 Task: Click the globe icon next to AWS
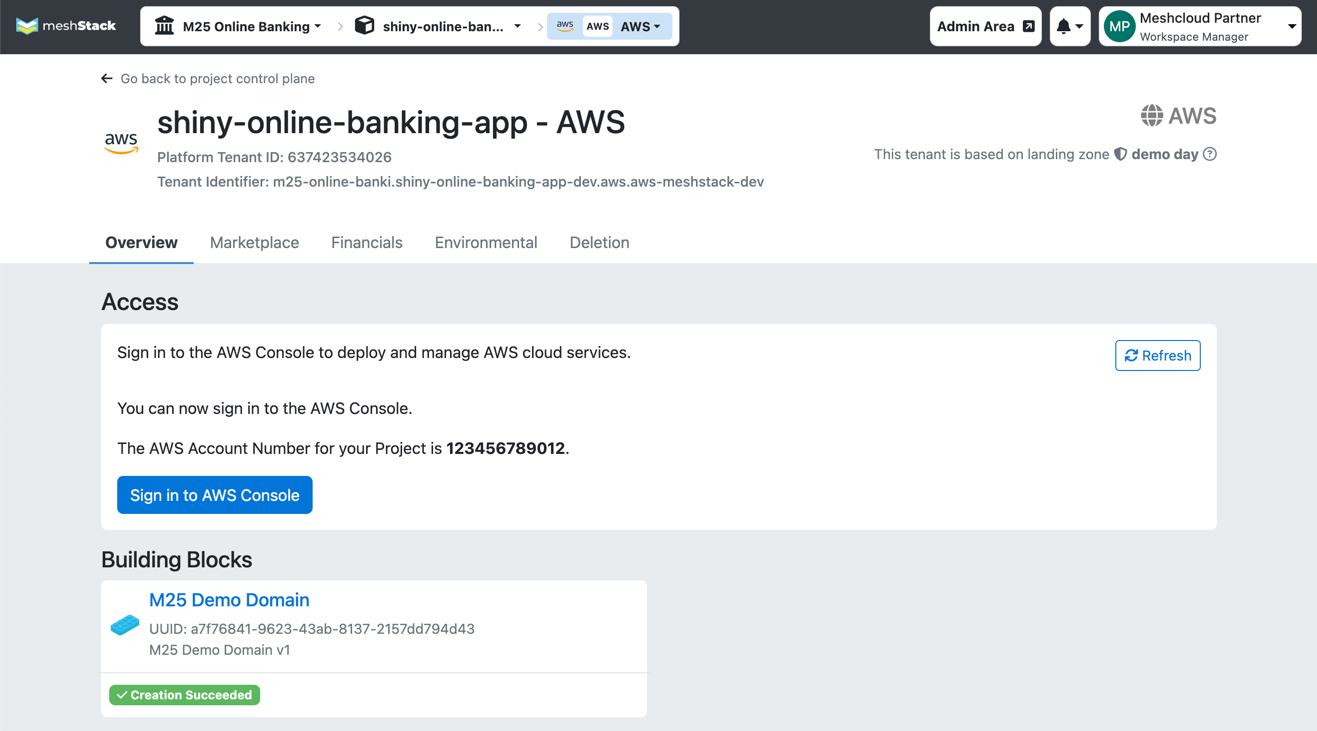(1152, 116)
